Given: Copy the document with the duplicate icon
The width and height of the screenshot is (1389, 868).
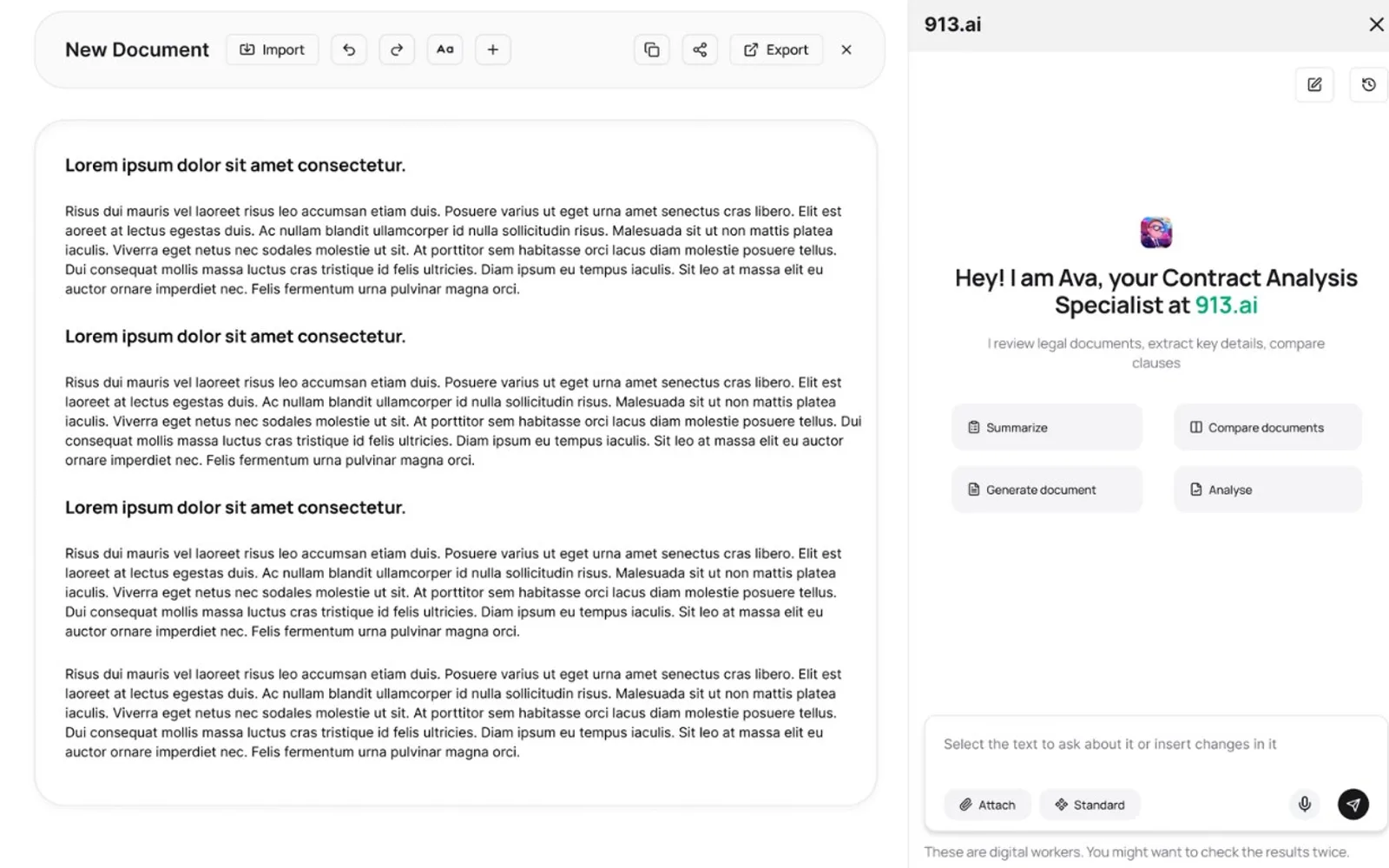Looking at the screenshot, I should click(x=652, y=49).
